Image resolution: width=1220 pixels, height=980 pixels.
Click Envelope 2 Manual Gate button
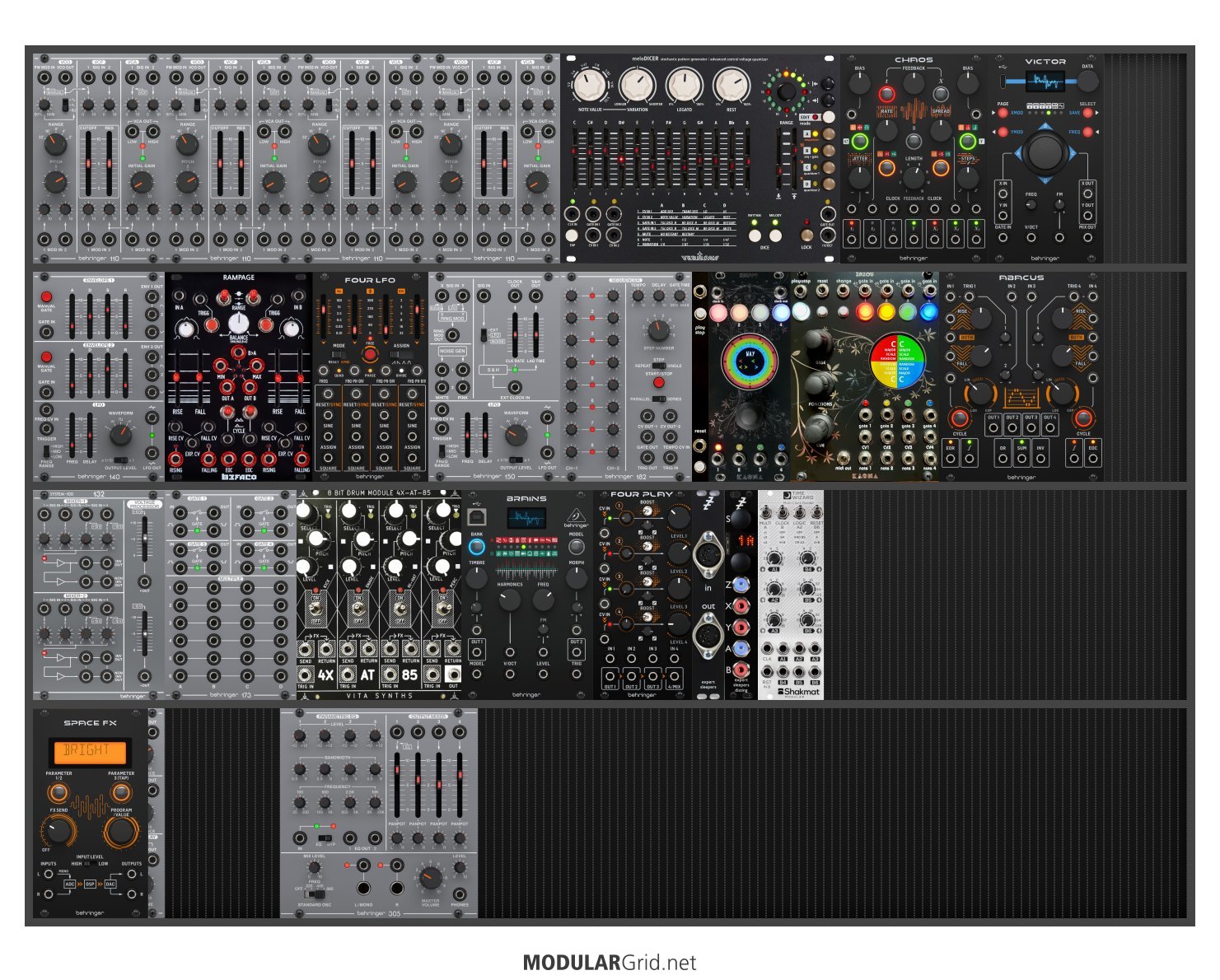click(46, 355)
